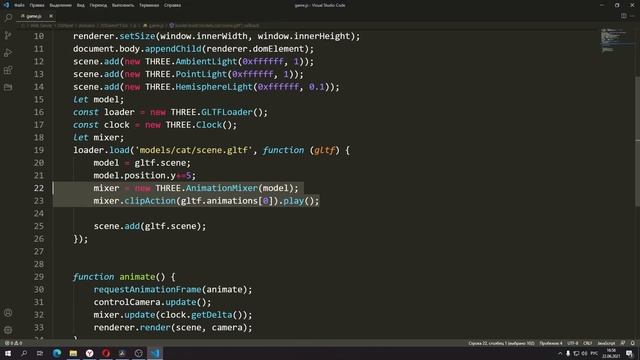Click the feedback icon in status bar
Viewport: 640px width, 360px height.
tap(623, 343)
